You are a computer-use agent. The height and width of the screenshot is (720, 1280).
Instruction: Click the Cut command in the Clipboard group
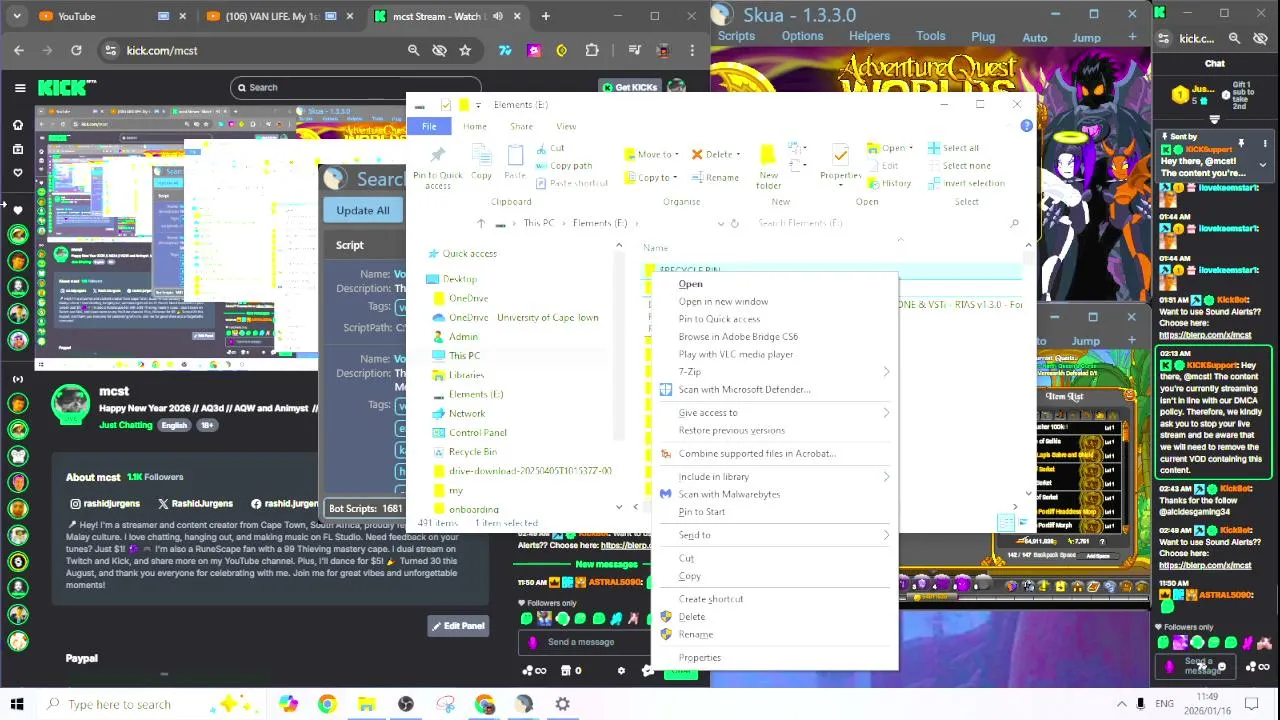[550, 148]
